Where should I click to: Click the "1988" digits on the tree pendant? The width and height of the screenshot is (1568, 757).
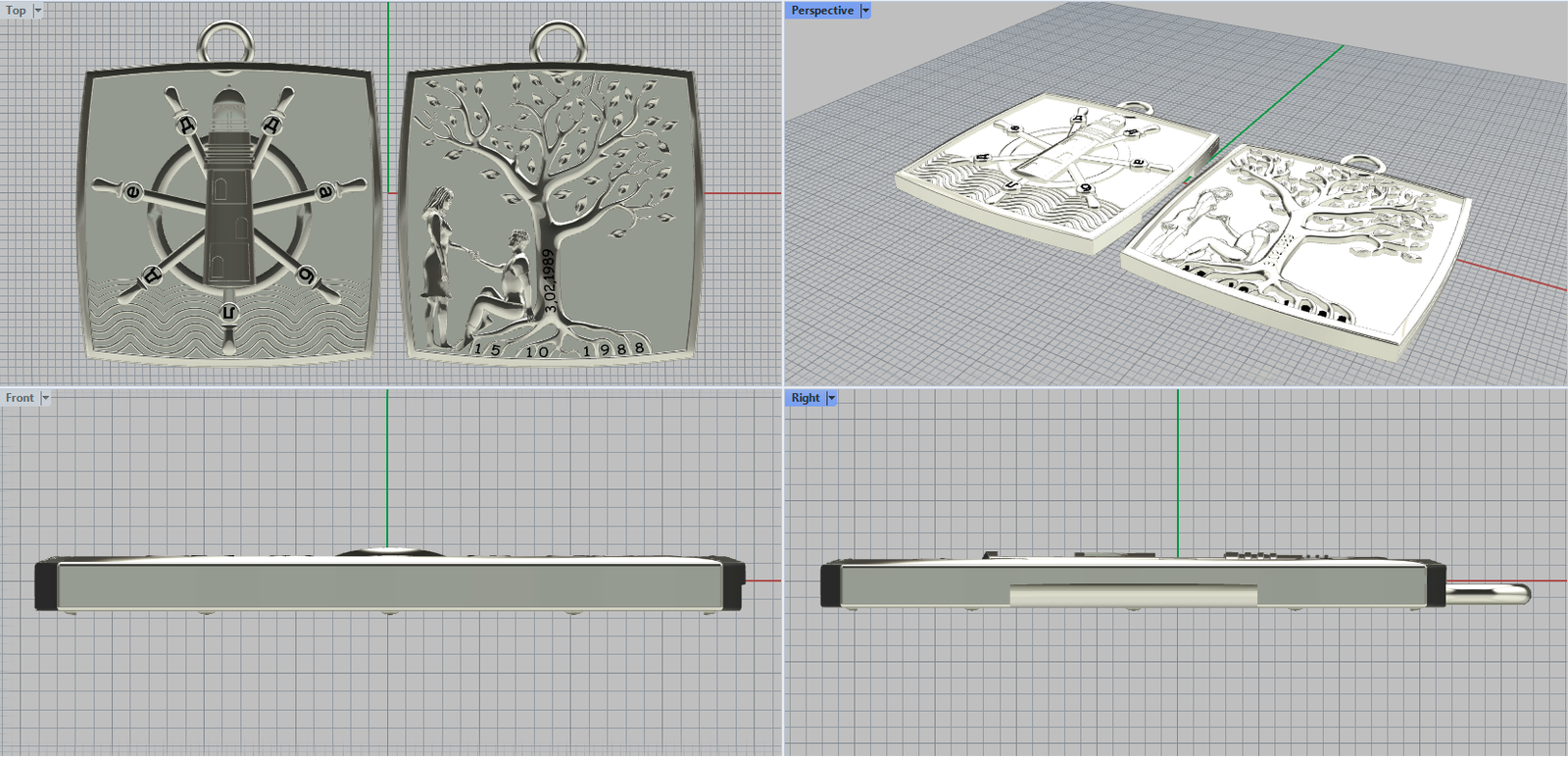point(613,349)
